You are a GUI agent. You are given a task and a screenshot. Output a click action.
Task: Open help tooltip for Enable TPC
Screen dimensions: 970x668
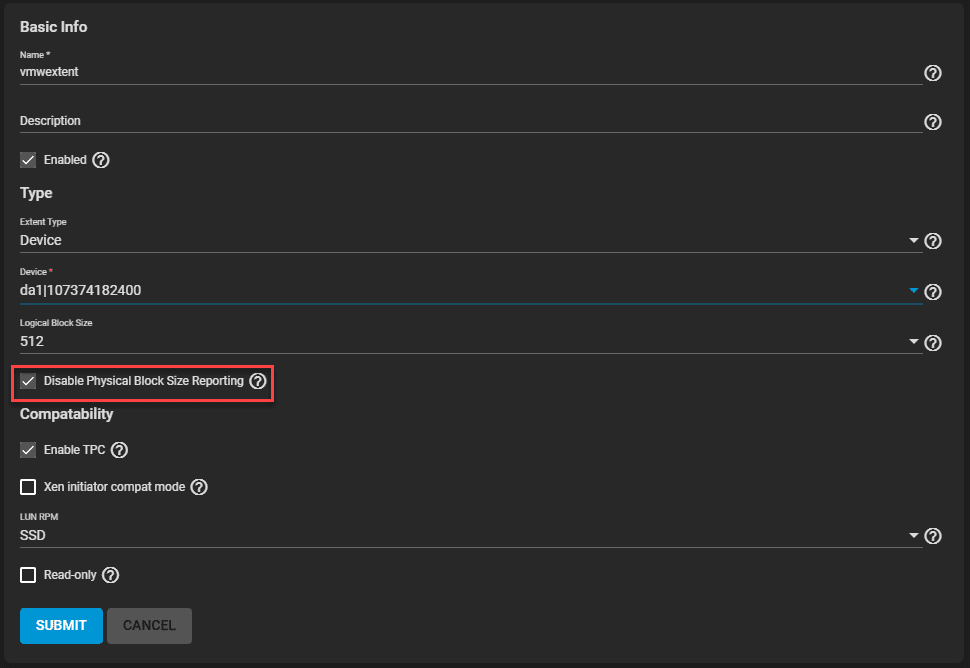(x=120, y=450)
